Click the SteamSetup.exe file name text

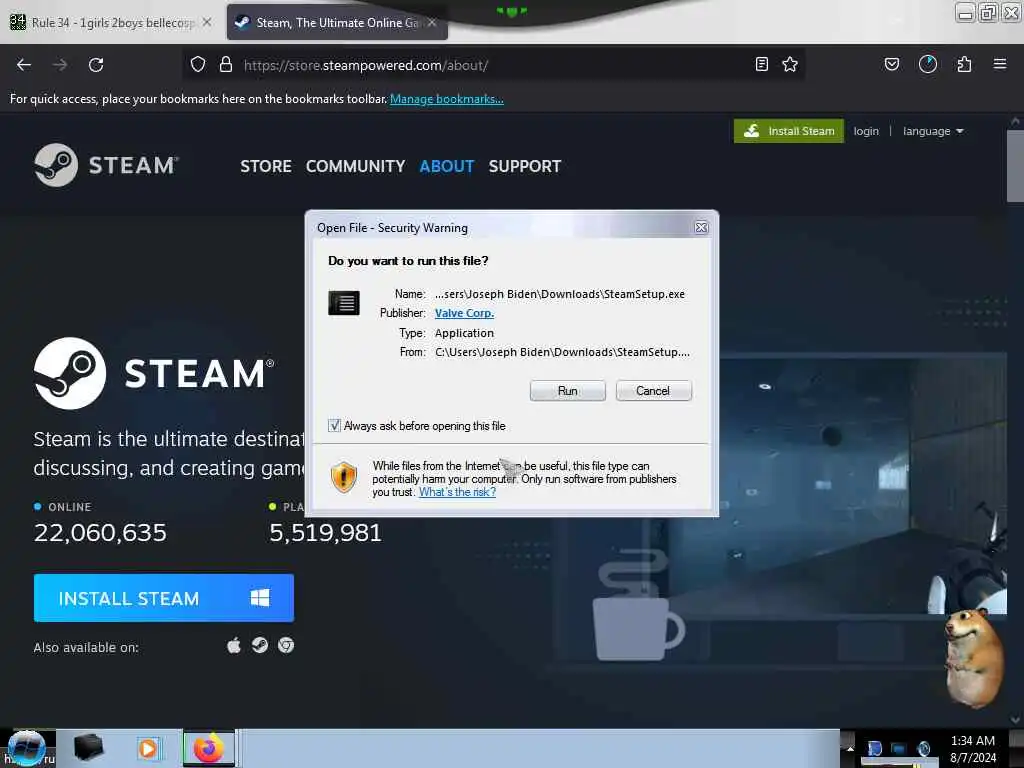point(560,294)
